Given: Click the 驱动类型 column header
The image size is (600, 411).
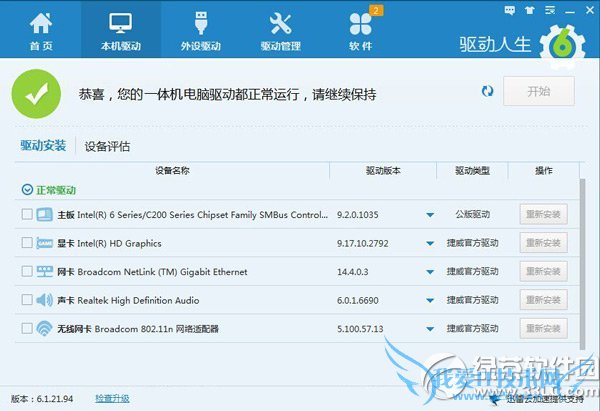Looking at the screenshot, I should 473,171.
